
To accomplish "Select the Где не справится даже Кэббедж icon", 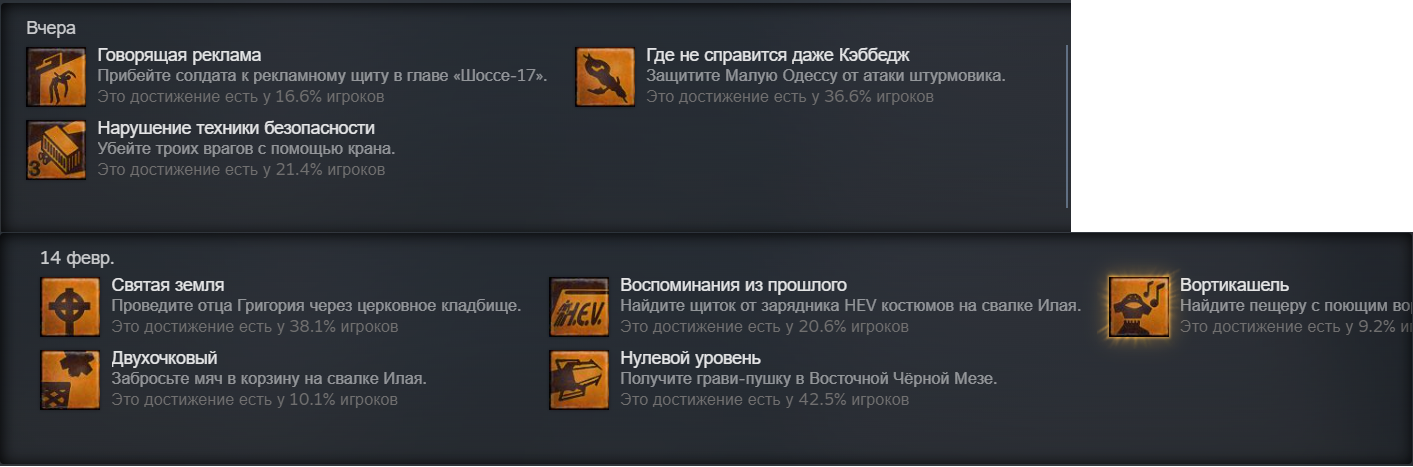I will tap(605, 77).
